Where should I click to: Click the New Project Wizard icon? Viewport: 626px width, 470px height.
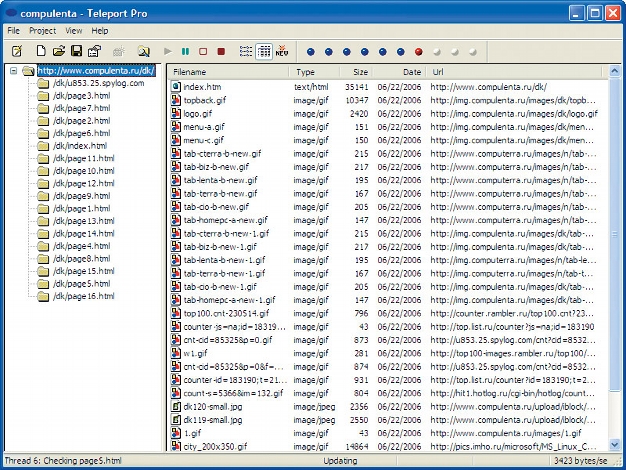point(15,50)
